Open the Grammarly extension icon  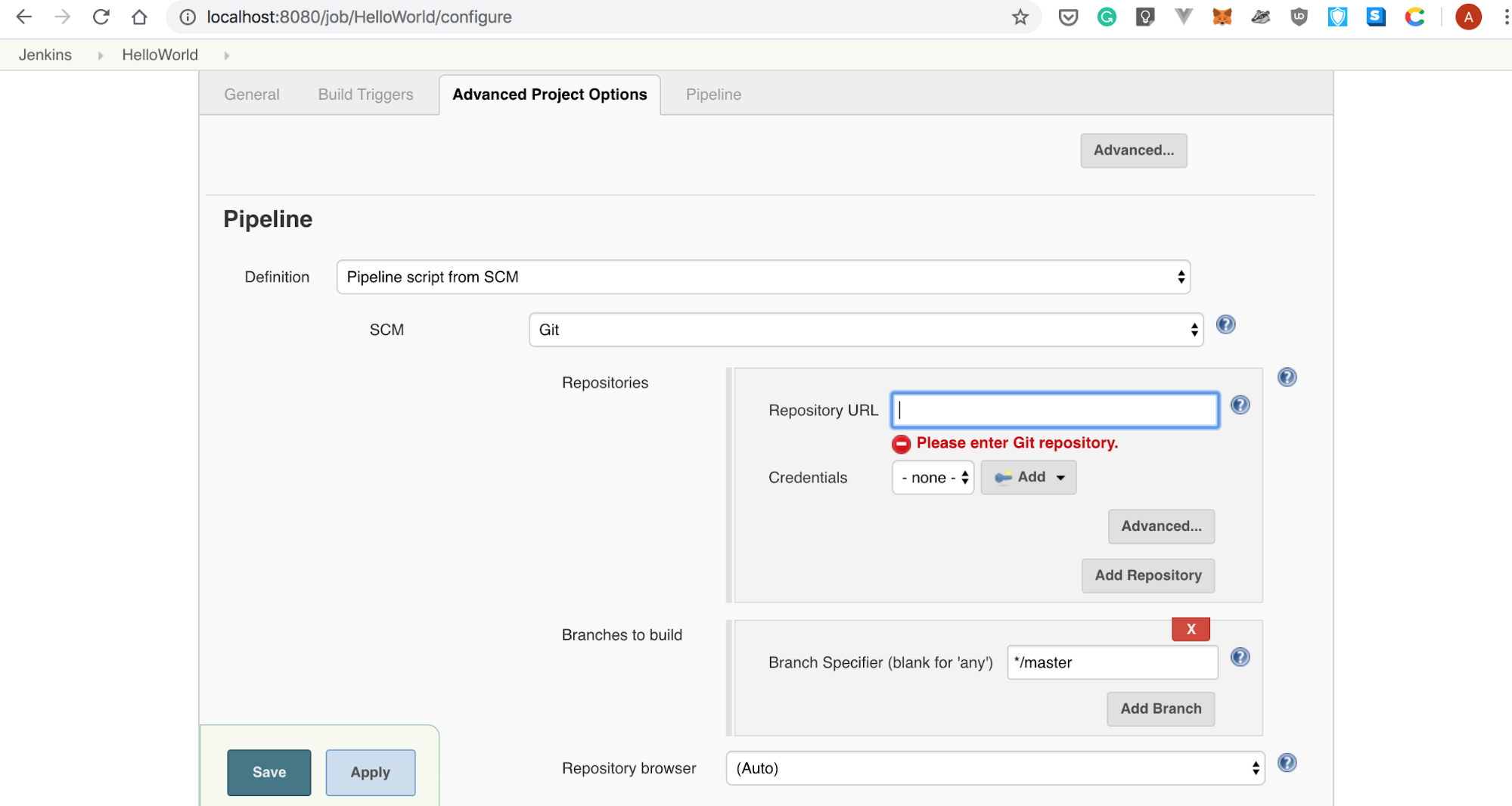pyautogui.click(x=1107, y=17)
